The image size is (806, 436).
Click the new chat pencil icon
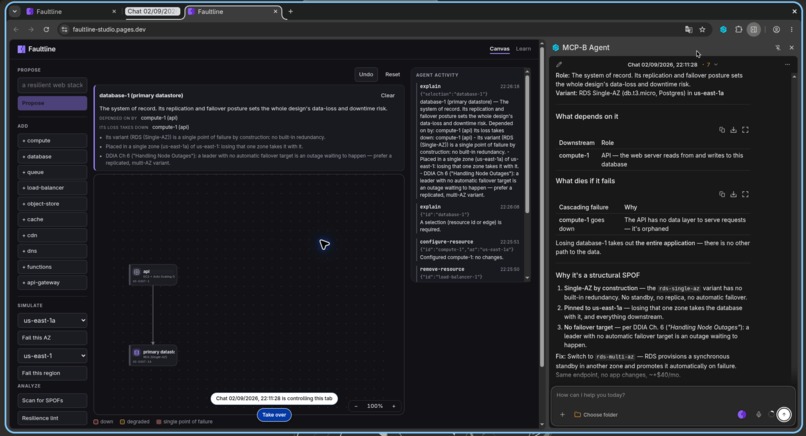click(559, 64)
